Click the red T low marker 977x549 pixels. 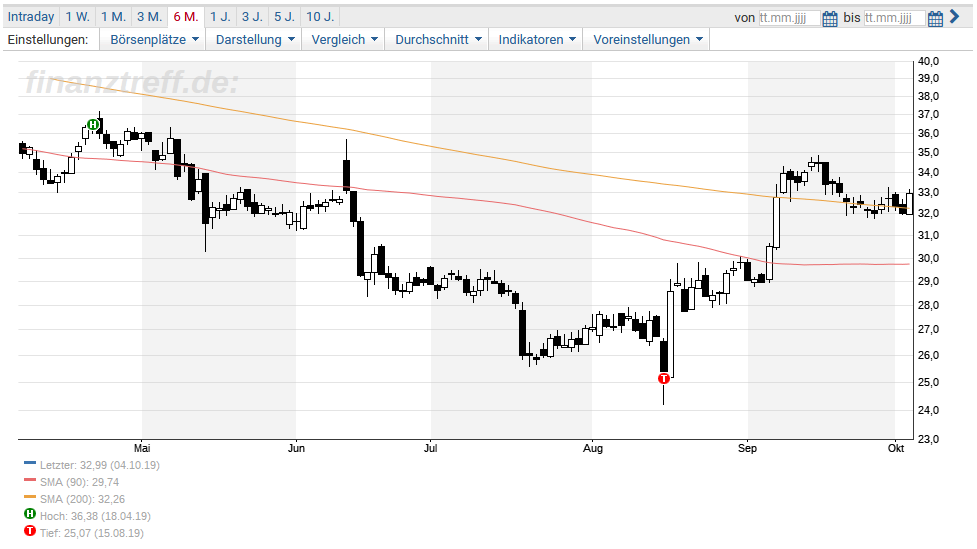click(664, 378)
